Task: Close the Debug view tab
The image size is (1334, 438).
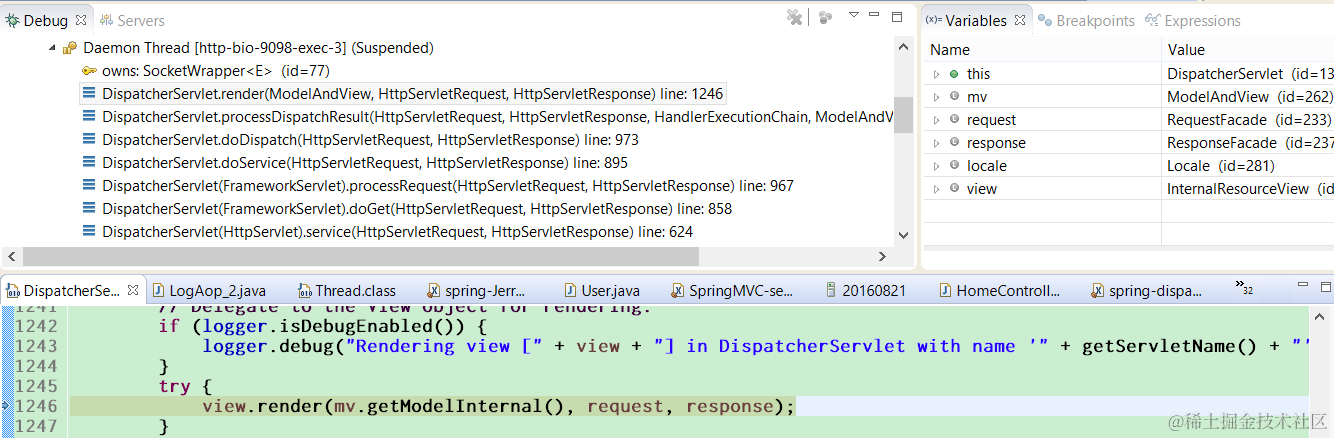Action: pos(81,20)
